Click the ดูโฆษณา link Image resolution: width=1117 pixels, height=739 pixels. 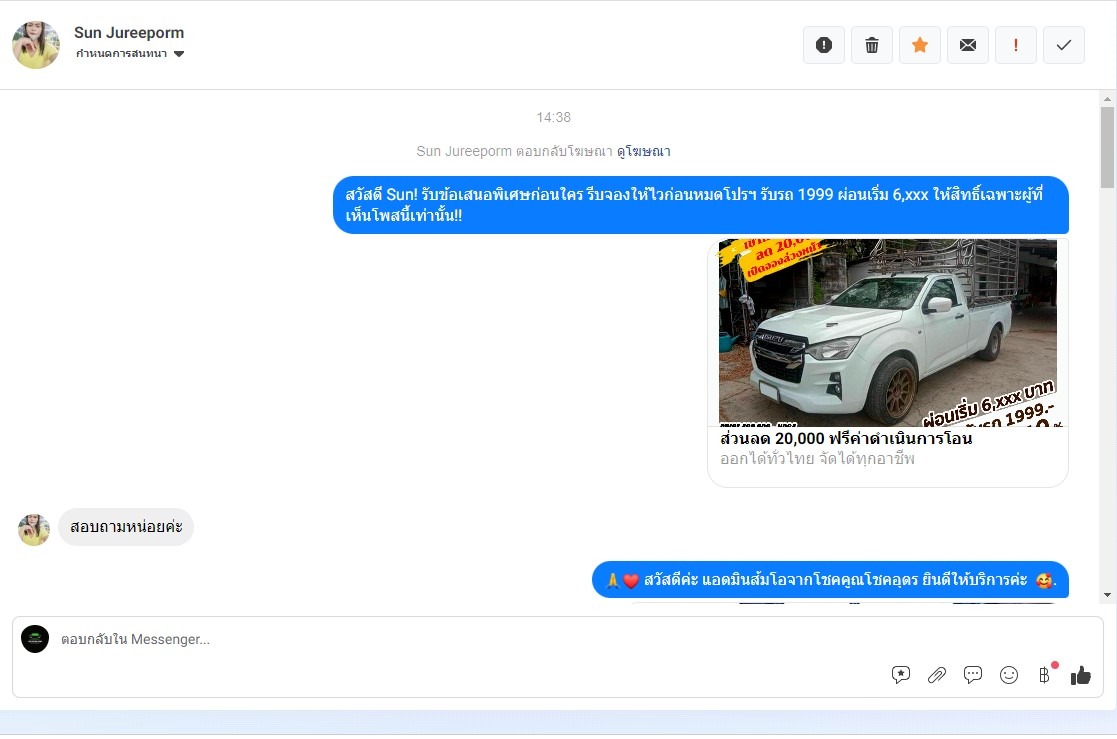(x=643, y=152)
